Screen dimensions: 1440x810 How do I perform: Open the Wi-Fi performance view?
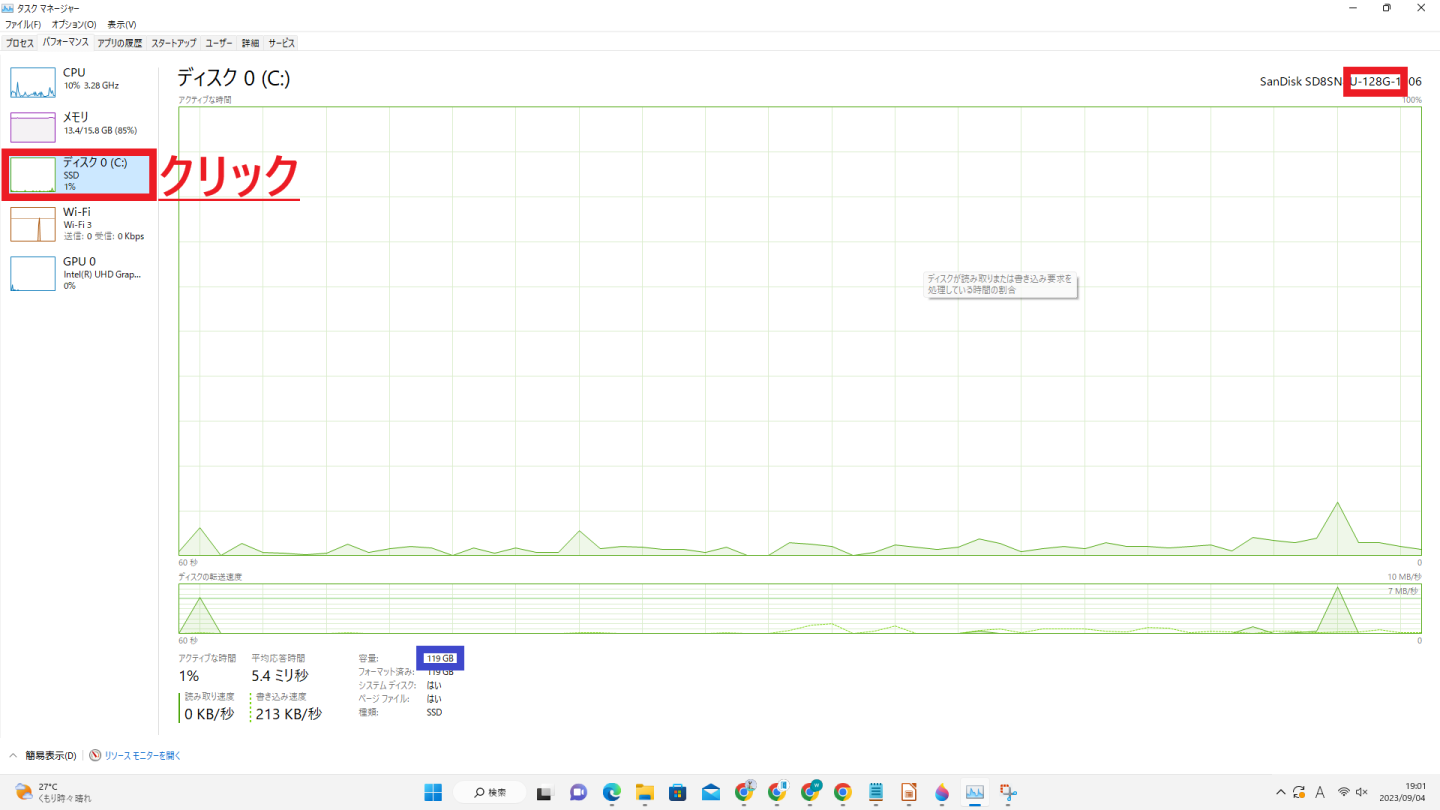point(80,224)
